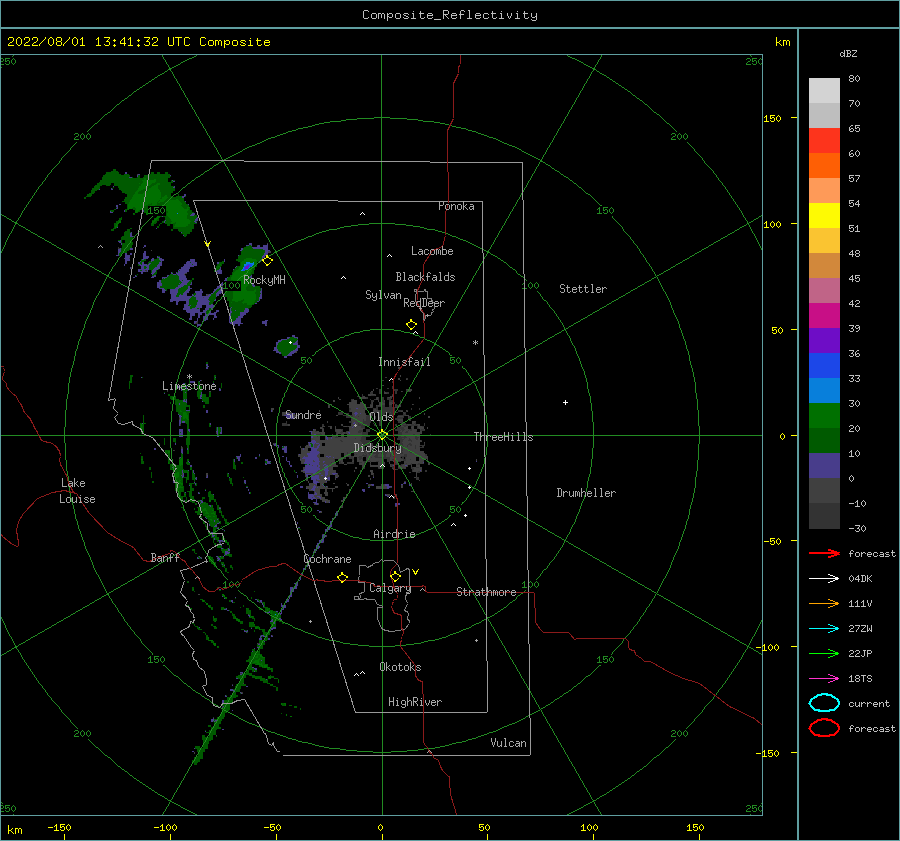Click the magenta 18TS arrow in legend
Image resolution: width=900 pixels, height=841 pixels.
[x=824, y=679]
